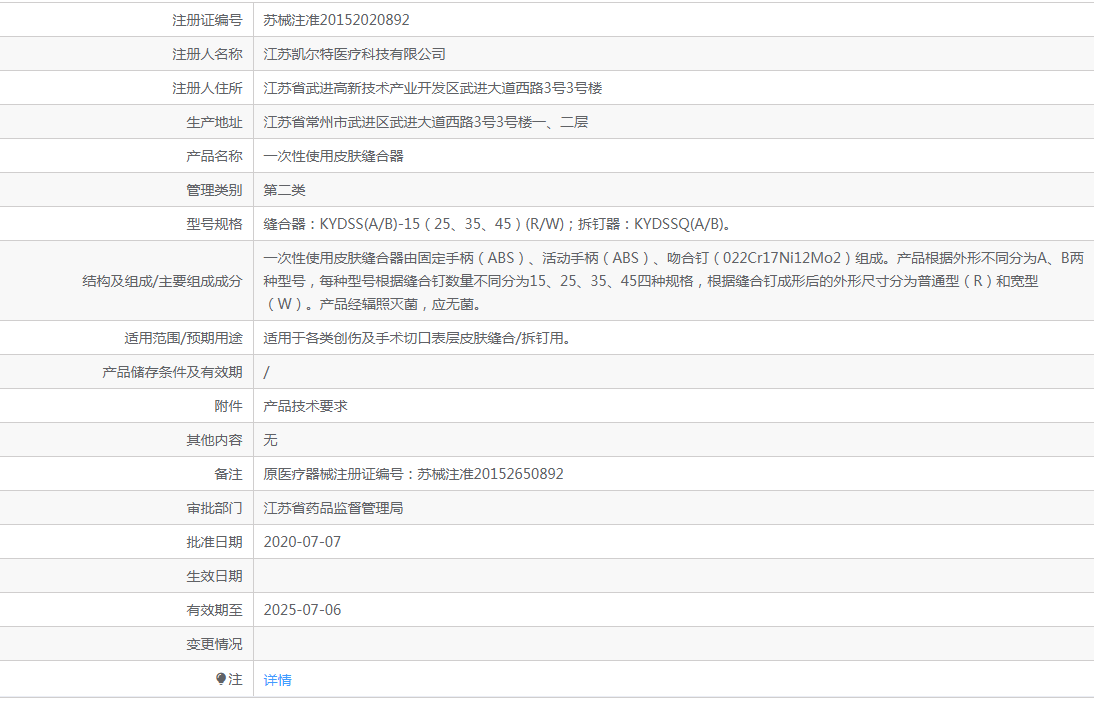The image size is (1094, 704).
Task: Click product name 一次性使用皮肤缝合器
Action: click(x=334, y=156)
